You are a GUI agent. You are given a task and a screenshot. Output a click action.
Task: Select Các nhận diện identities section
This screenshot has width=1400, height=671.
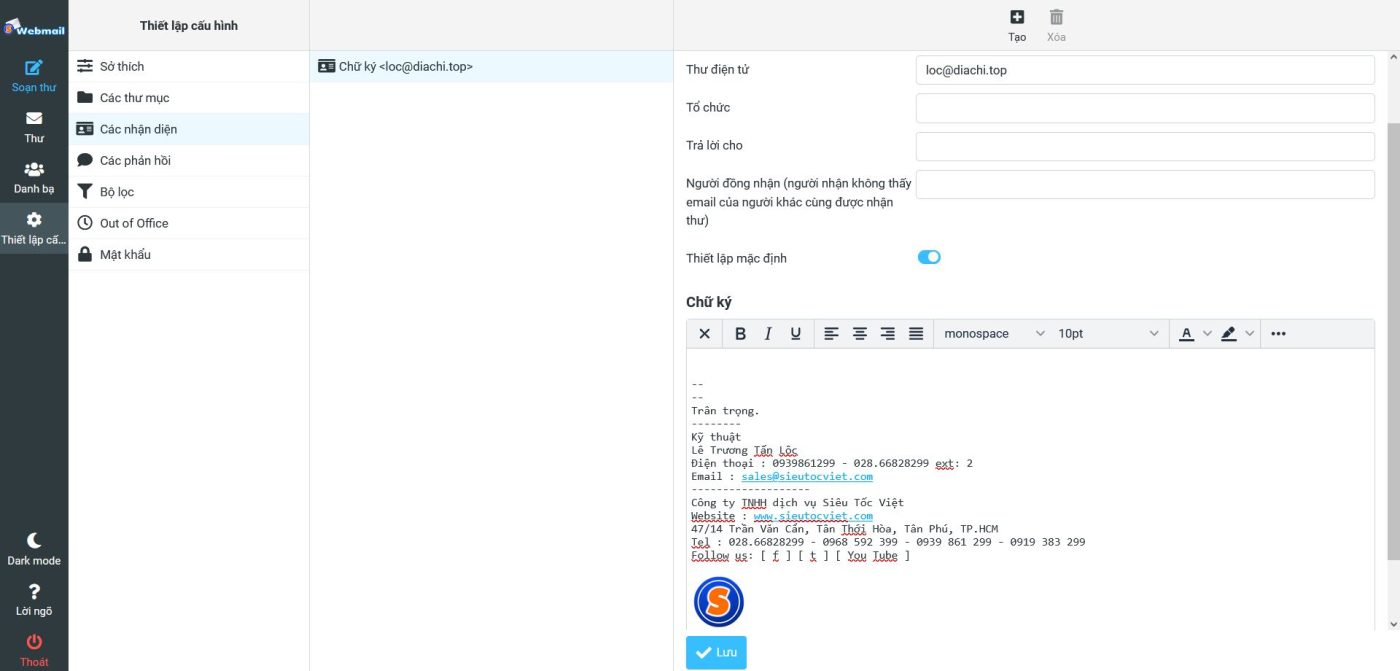[188, 129]
